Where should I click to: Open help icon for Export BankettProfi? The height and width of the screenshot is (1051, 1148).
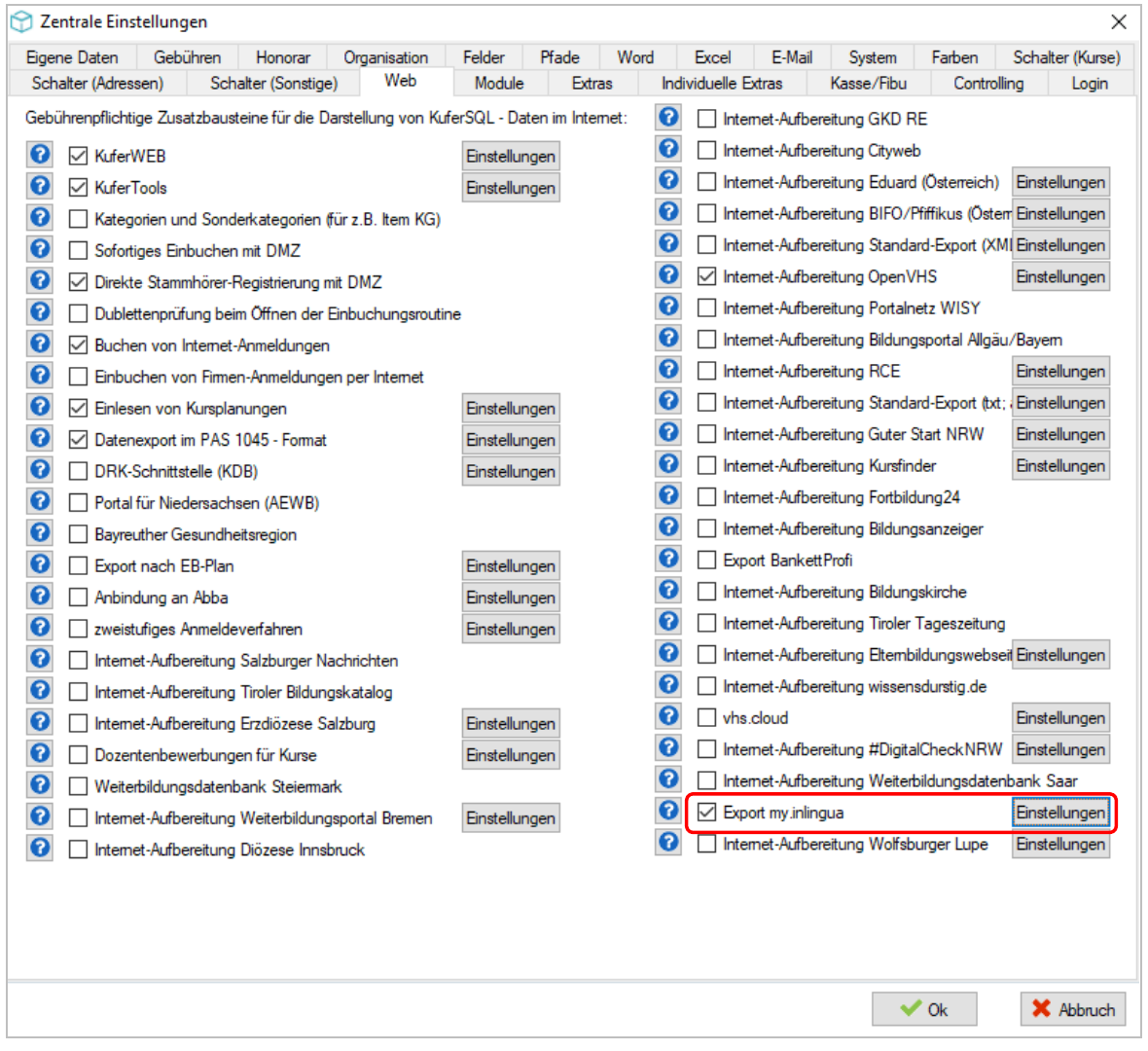pos(668,559)
